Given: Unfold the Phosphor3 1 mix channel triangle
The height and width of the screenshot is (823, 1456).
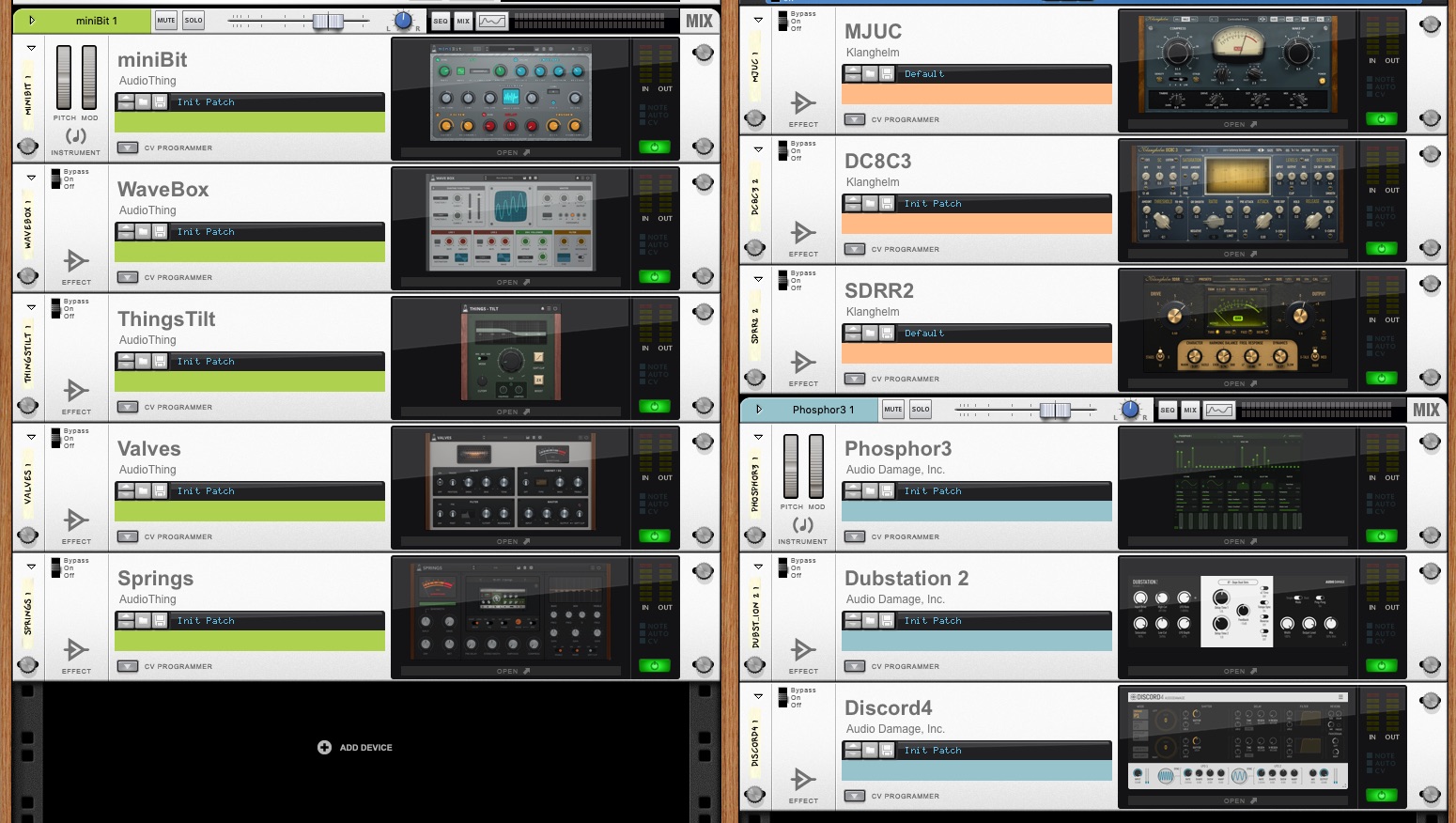Looking at the screenshot, I should [x=758, y=410].
